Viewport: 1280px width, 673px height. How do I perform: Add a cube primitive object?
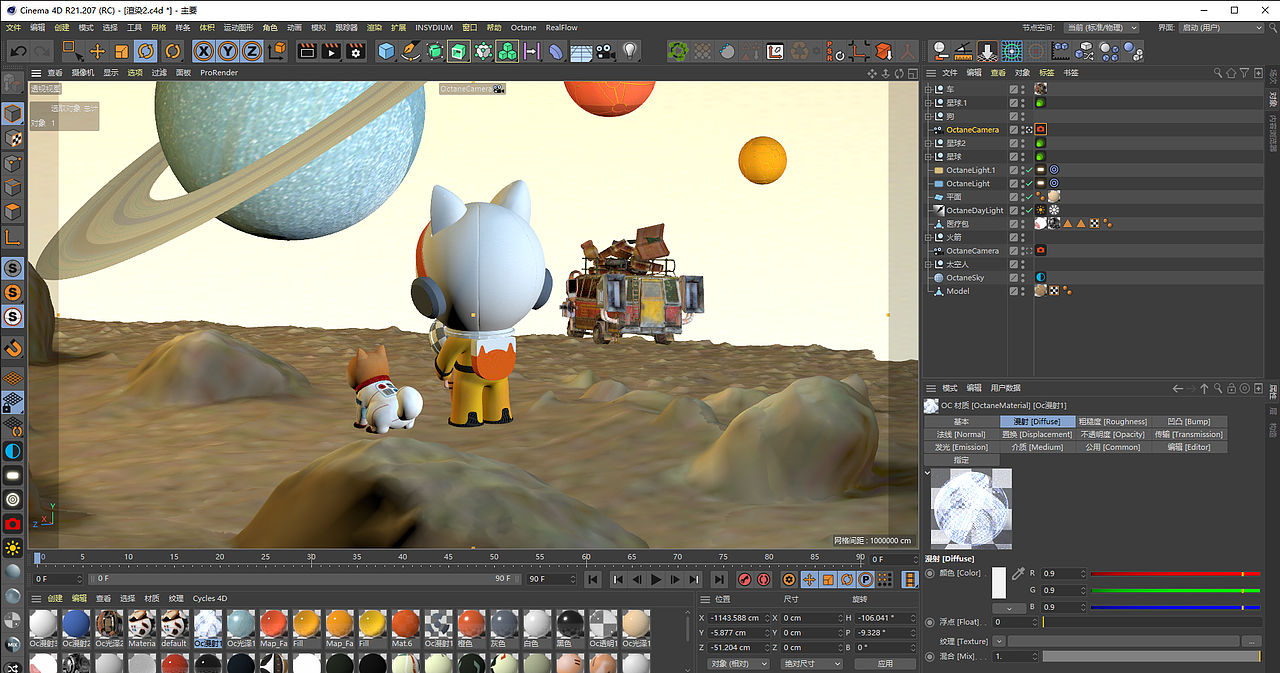tap(386, 51)
